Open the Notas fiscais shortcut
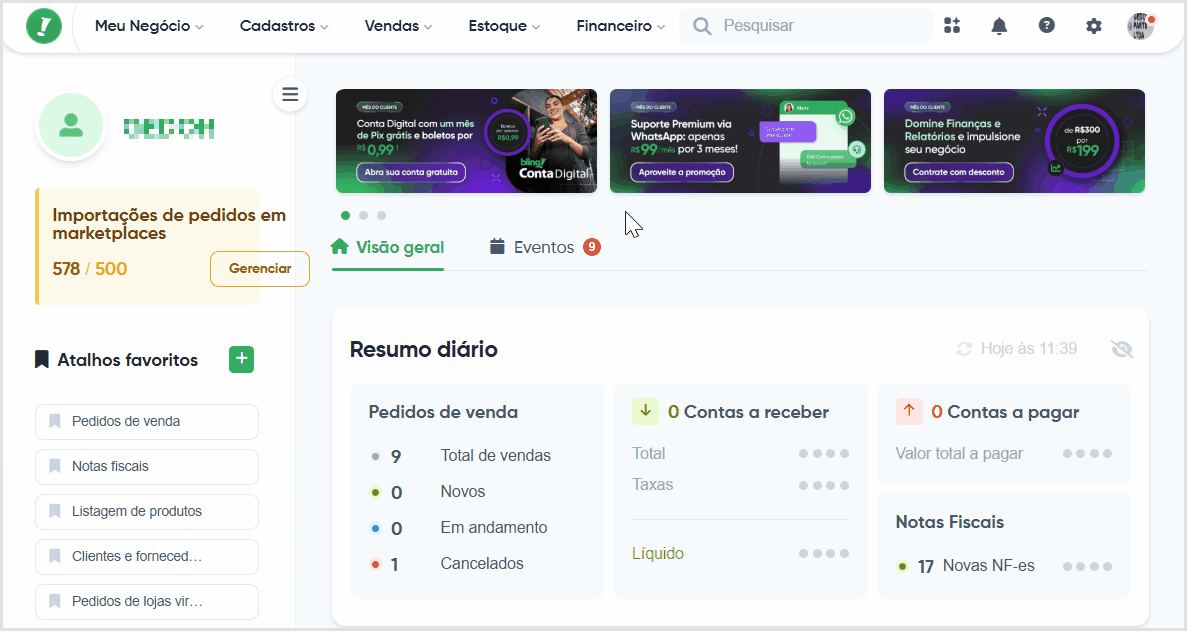 tap(147, 467)
